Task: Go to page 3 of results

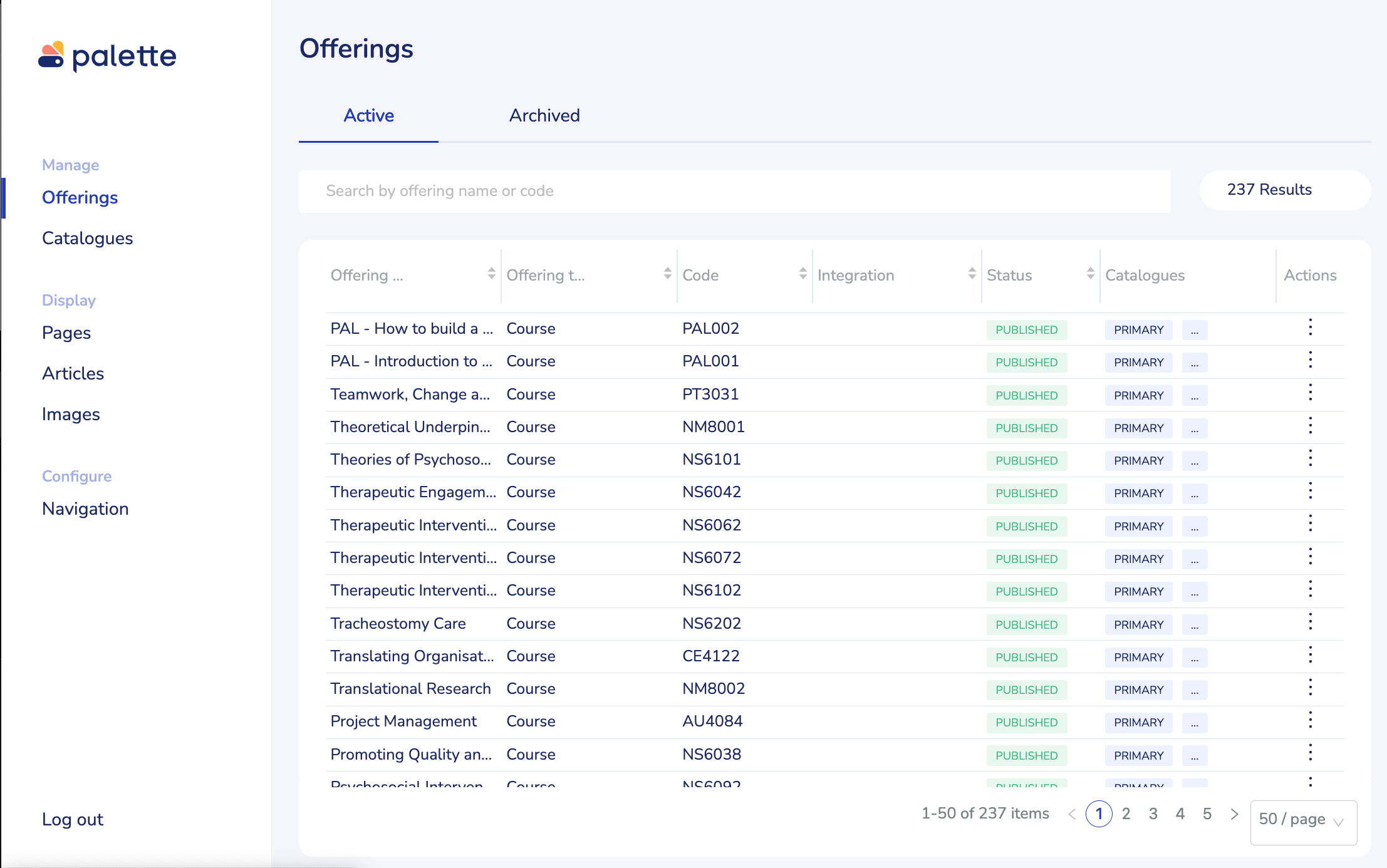Action: coord(1153,814)
